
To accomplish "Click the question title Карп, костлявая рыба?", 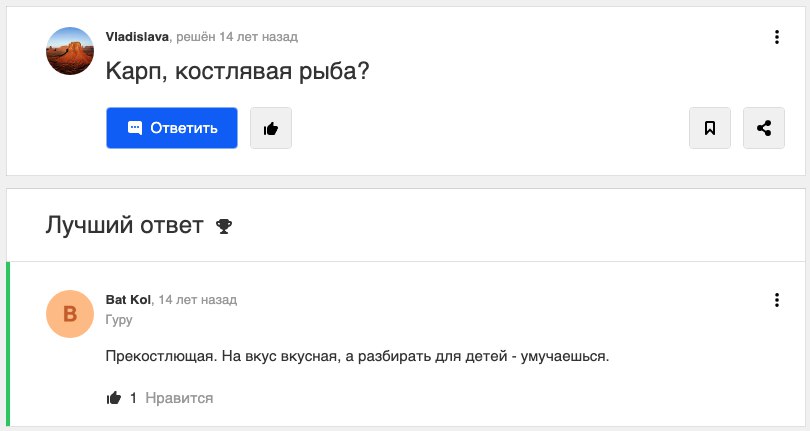I will coord(238,71).
